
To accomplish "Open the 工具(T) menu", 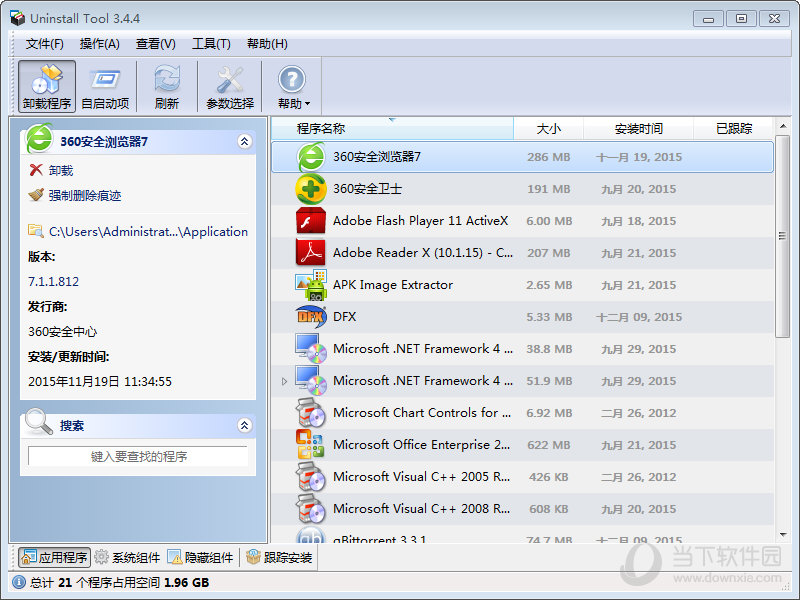I will tap(211, 44).
